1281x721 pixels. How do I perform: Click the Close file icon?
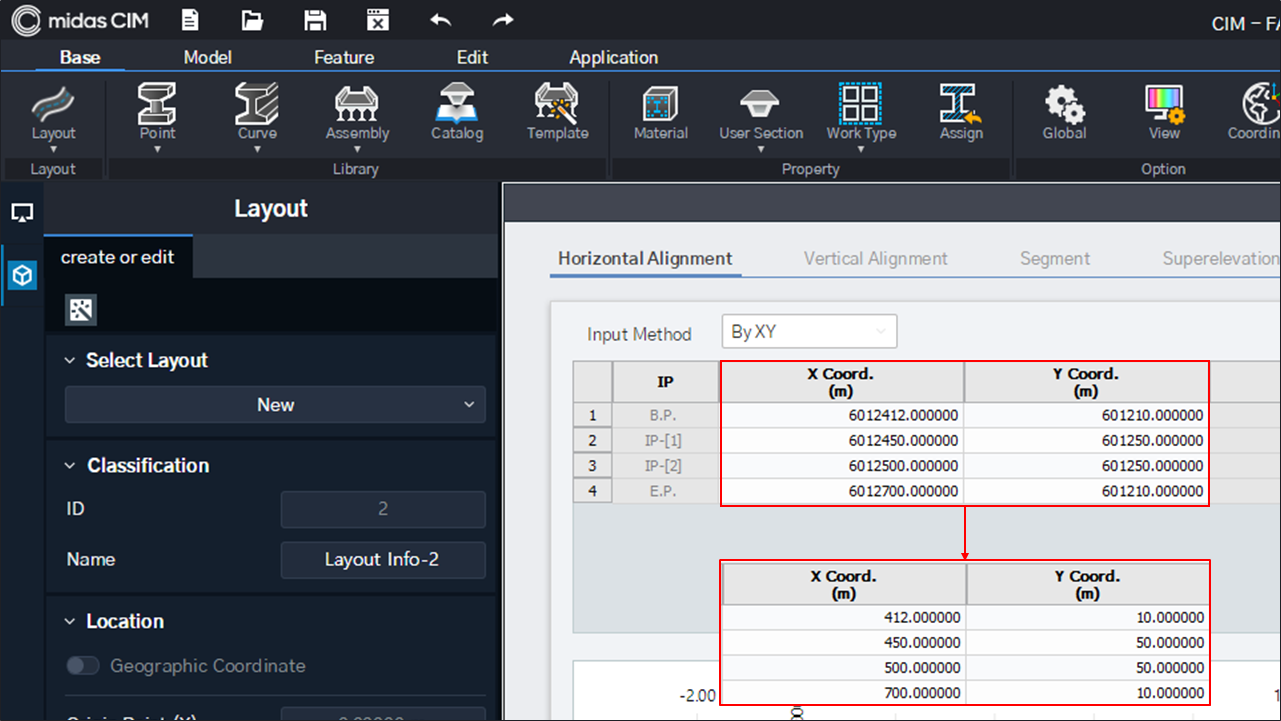377,20
